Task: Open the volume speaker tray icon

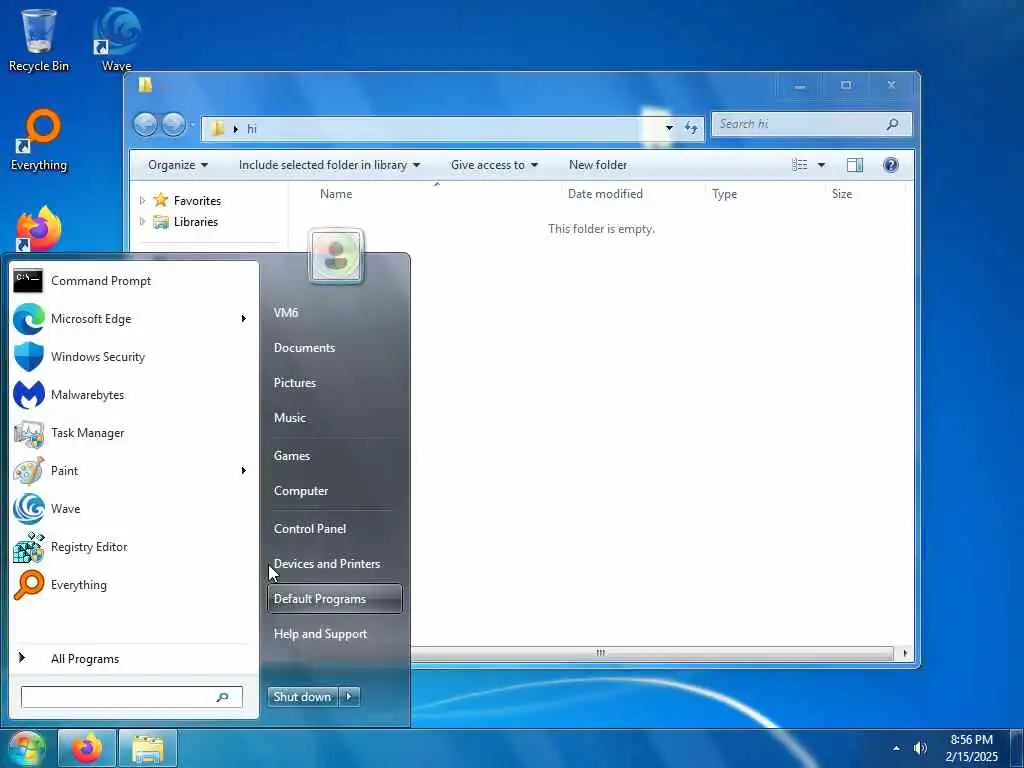Action: (x=921, y=748)
